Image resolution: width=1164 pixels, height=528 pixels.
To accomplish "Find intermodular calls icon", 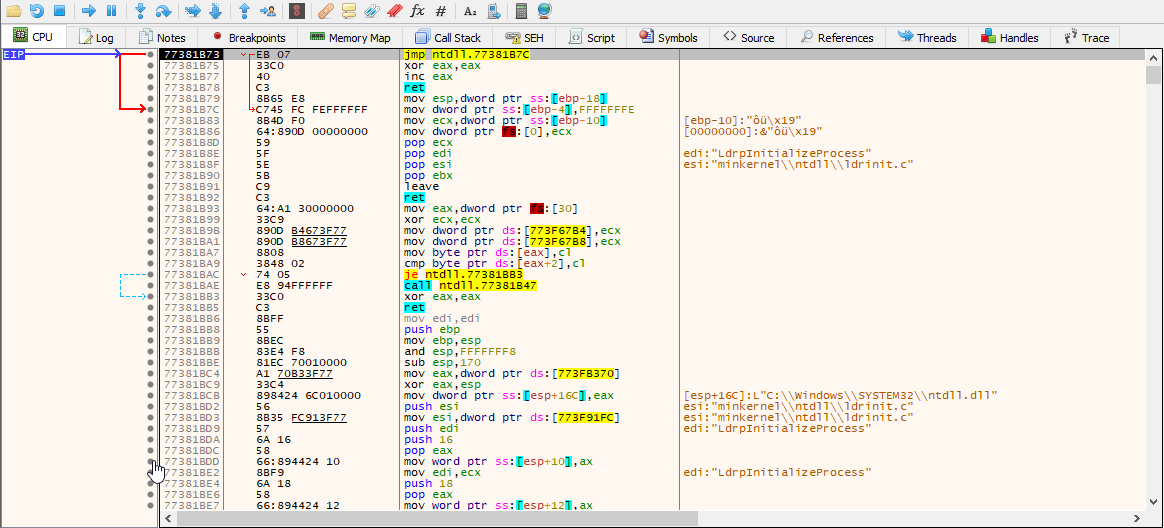I will [493, 10].
